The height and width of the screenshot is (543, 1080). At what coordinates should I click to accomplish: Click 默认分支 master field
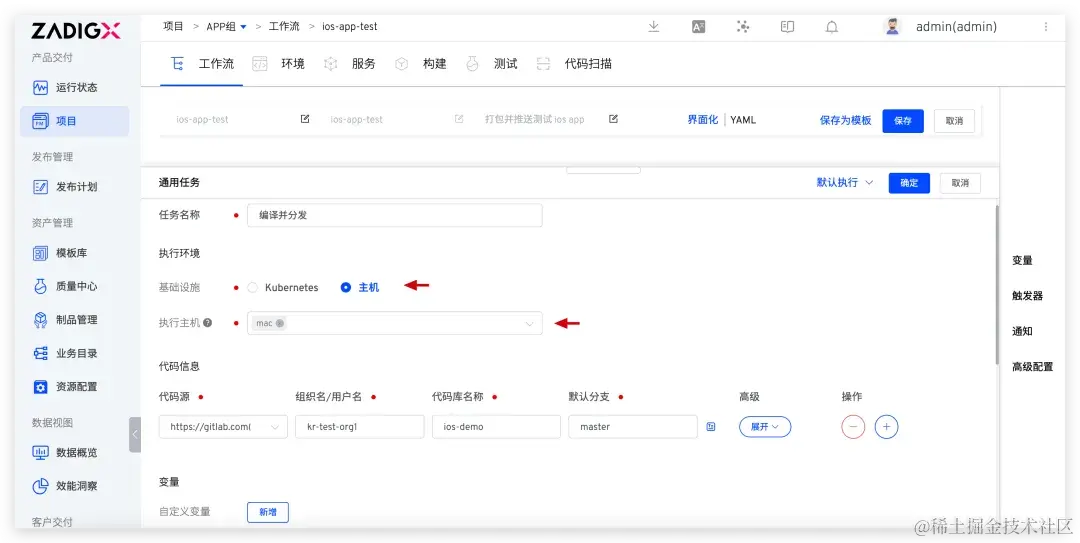click(633, 427)
